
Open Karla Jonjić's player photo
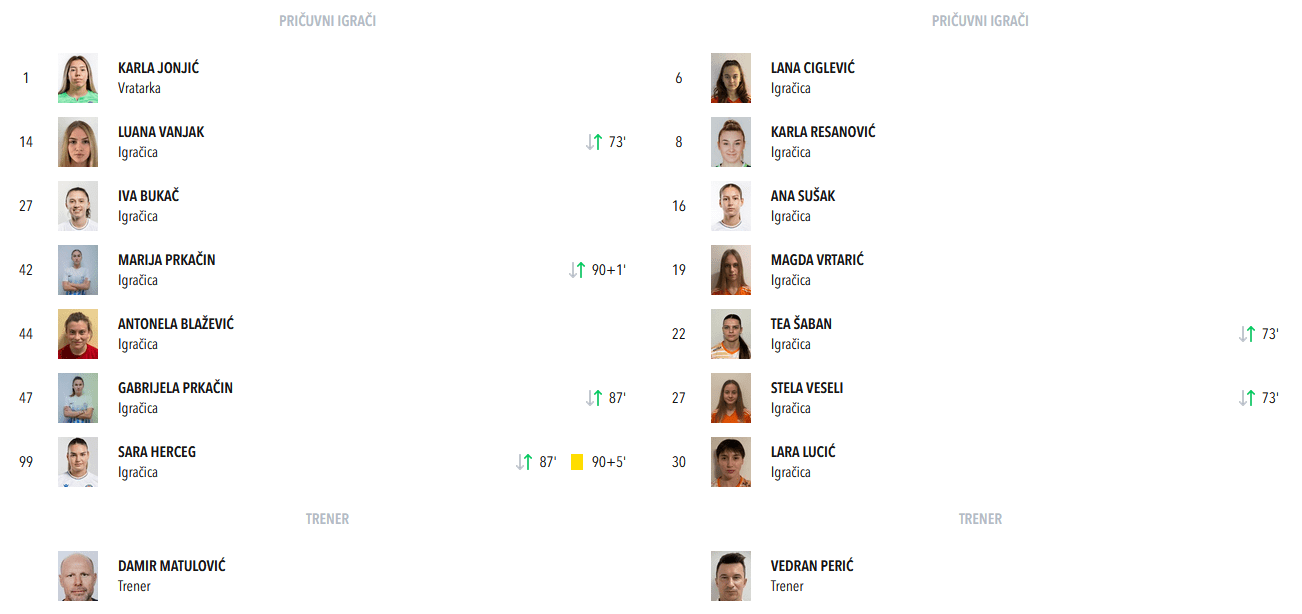click(x=78, y=78)
